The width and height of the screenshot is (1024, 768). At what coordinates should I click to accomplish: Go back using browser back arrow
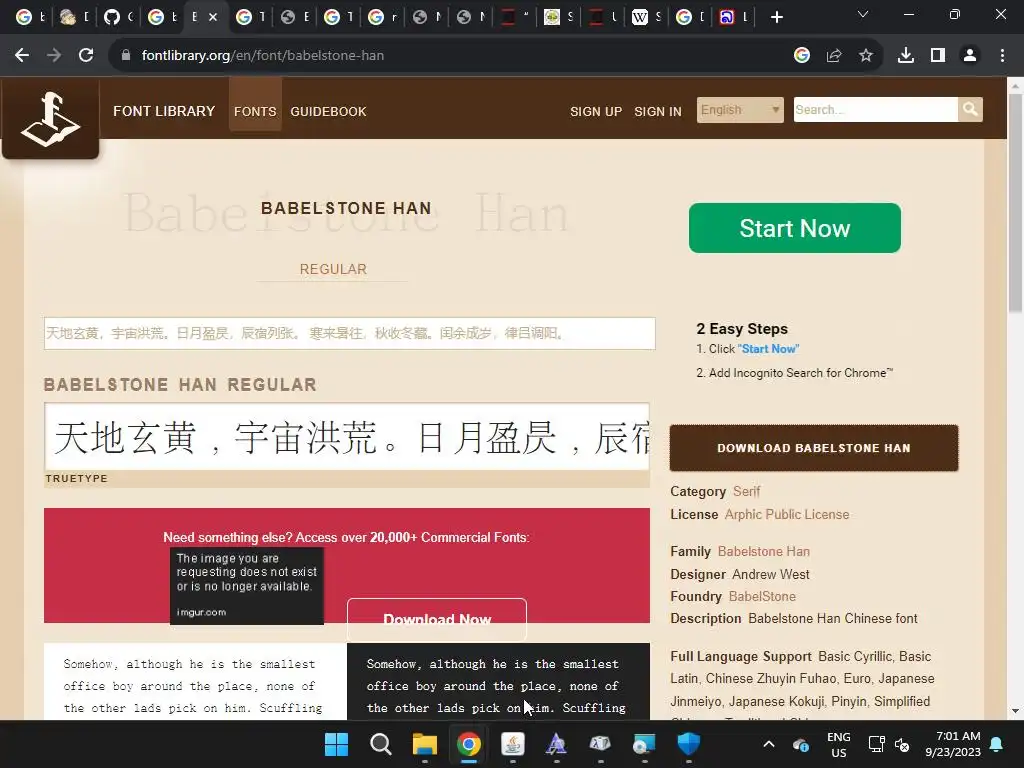(x=22, y=56)
